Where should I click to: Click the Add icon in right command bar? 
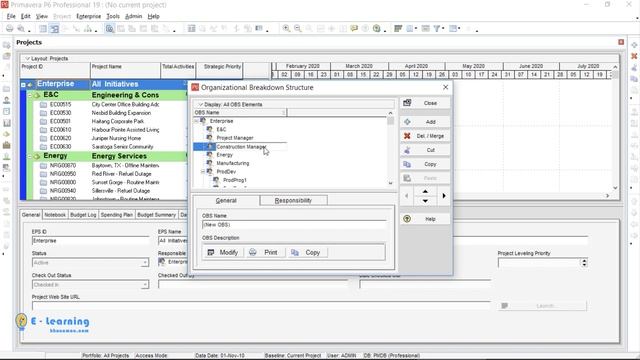634,45
